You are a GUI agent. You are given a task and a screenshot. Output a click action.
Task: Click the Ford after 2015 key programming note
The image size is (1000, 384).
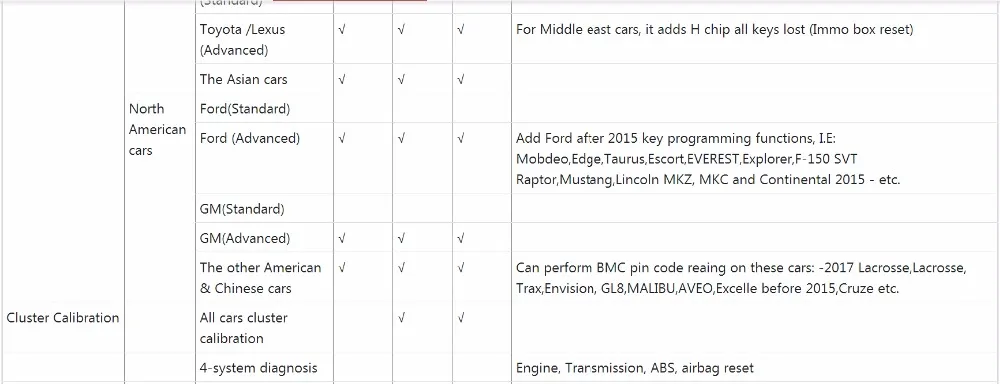tap(708, 158)
